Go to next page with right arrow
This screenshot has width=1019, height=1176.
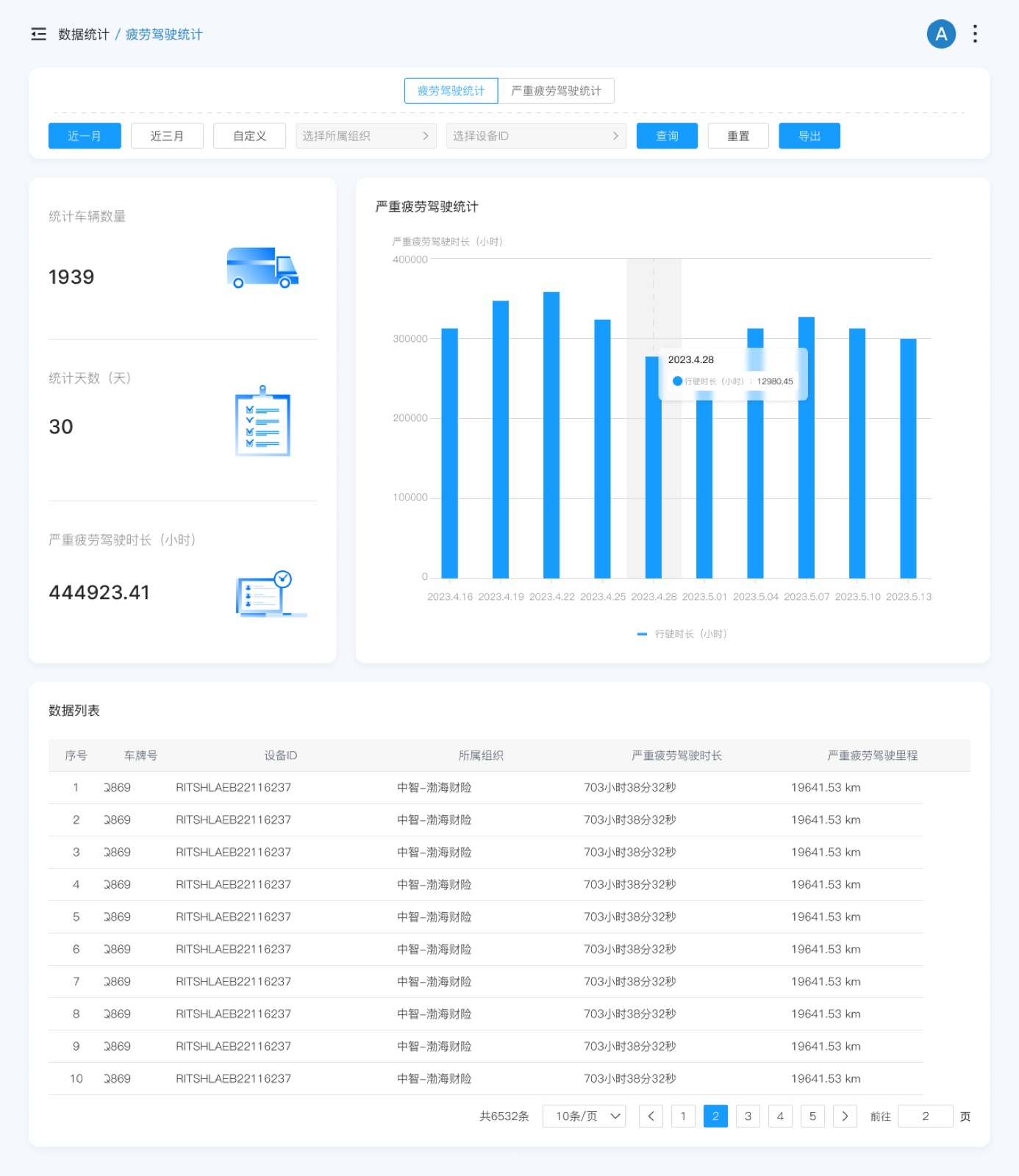[x=845, y=1116]
